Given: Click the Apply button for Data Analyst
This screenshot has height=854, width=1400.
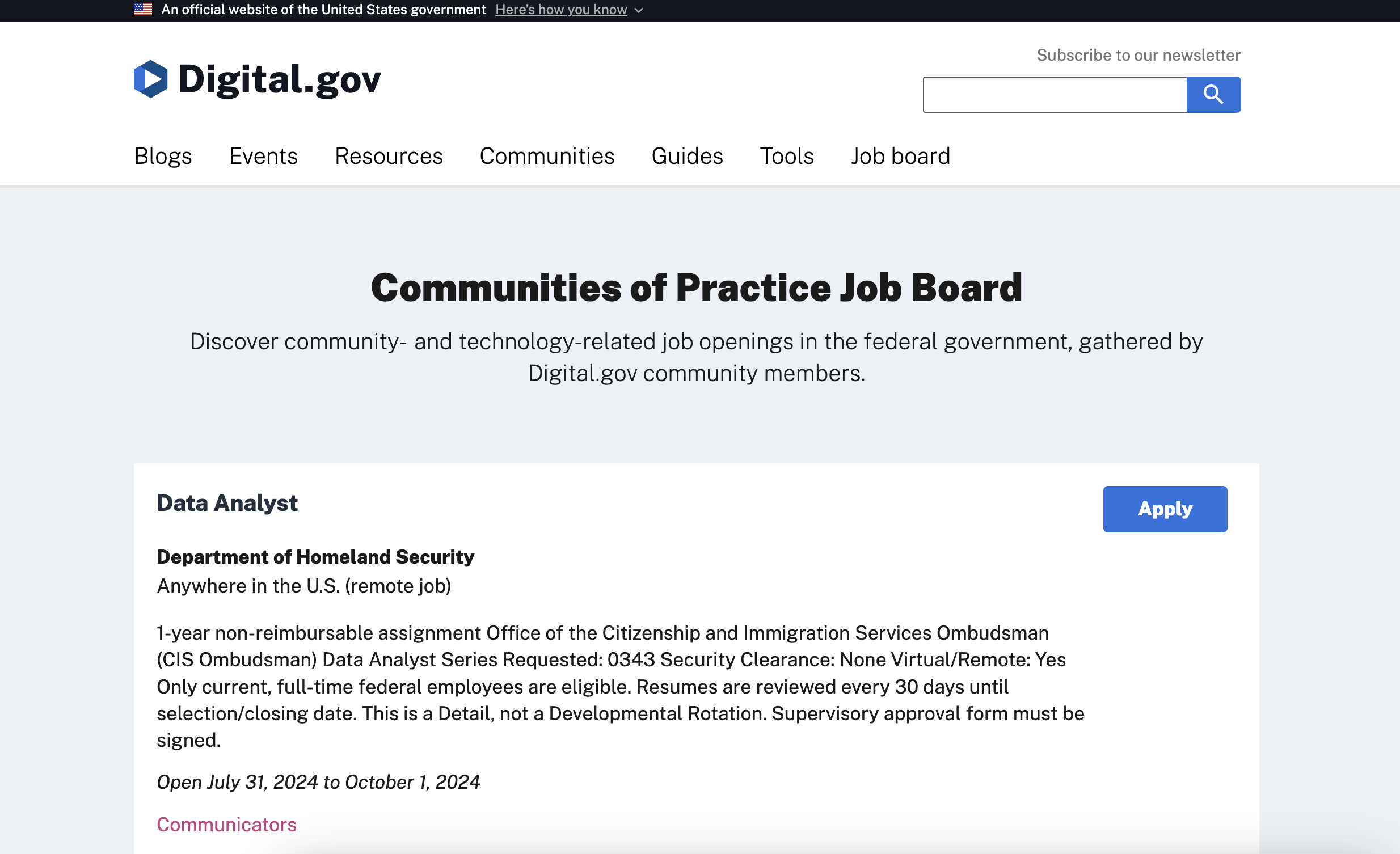Looking at the screenshot, I should 1165,509.
